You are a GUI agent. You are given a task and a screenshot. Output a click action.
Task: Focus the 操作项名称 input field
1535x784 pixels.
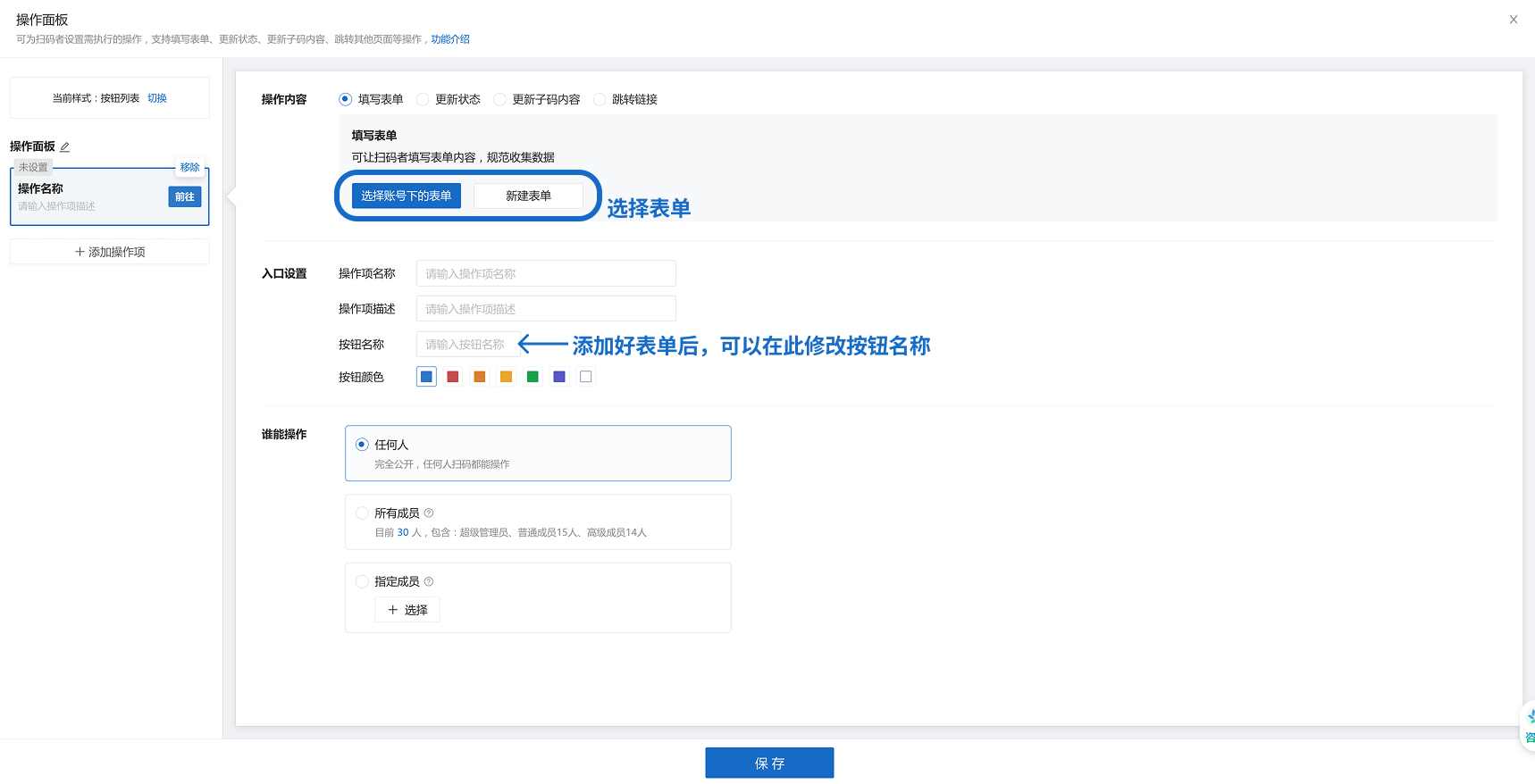pyautogui.click(x=546, y=274)
